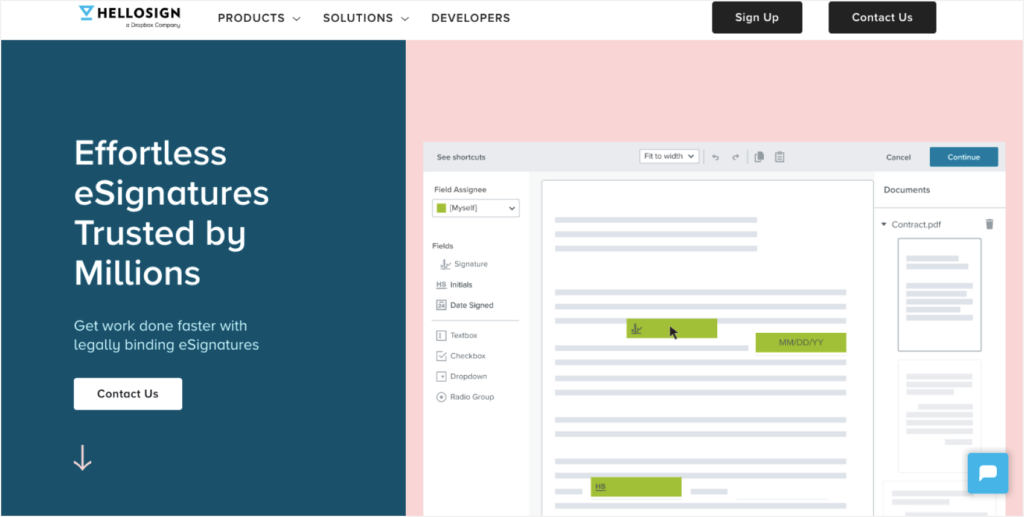
Task: Select the first Contract.pdf page thumbnail
Action: pos(939,295)
